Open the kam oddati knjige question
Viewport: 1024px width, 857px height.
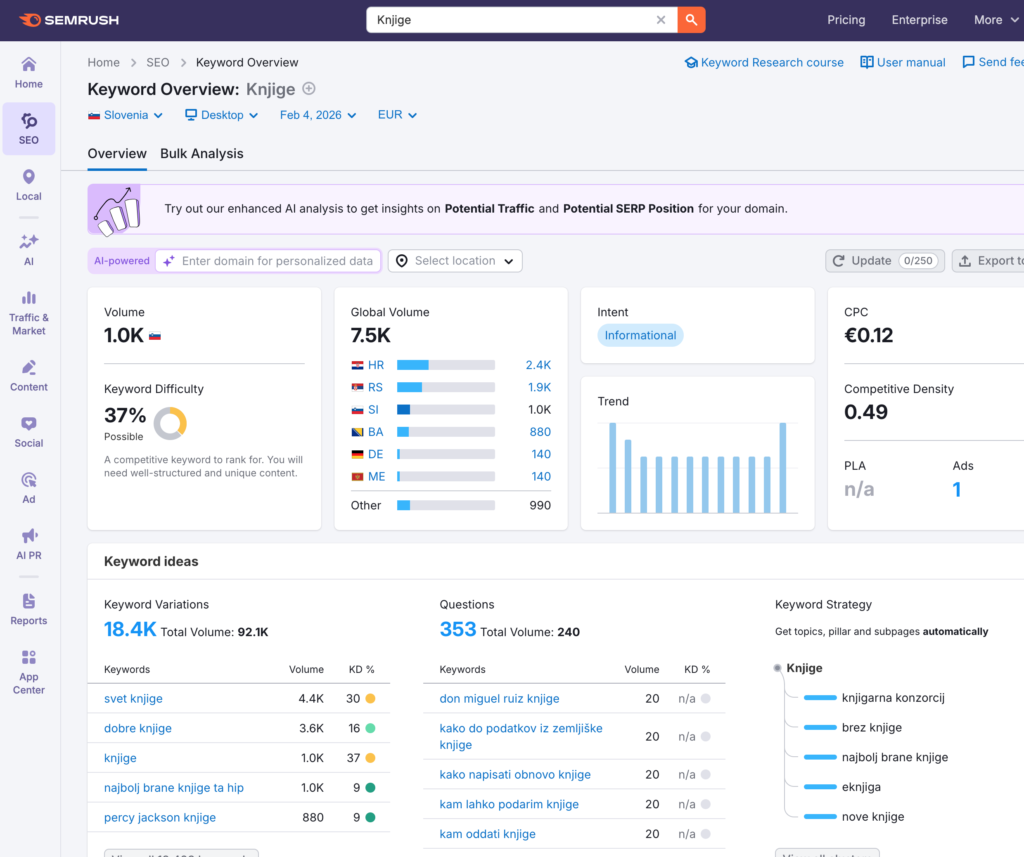pyautogui.click(x=488, y=834)
